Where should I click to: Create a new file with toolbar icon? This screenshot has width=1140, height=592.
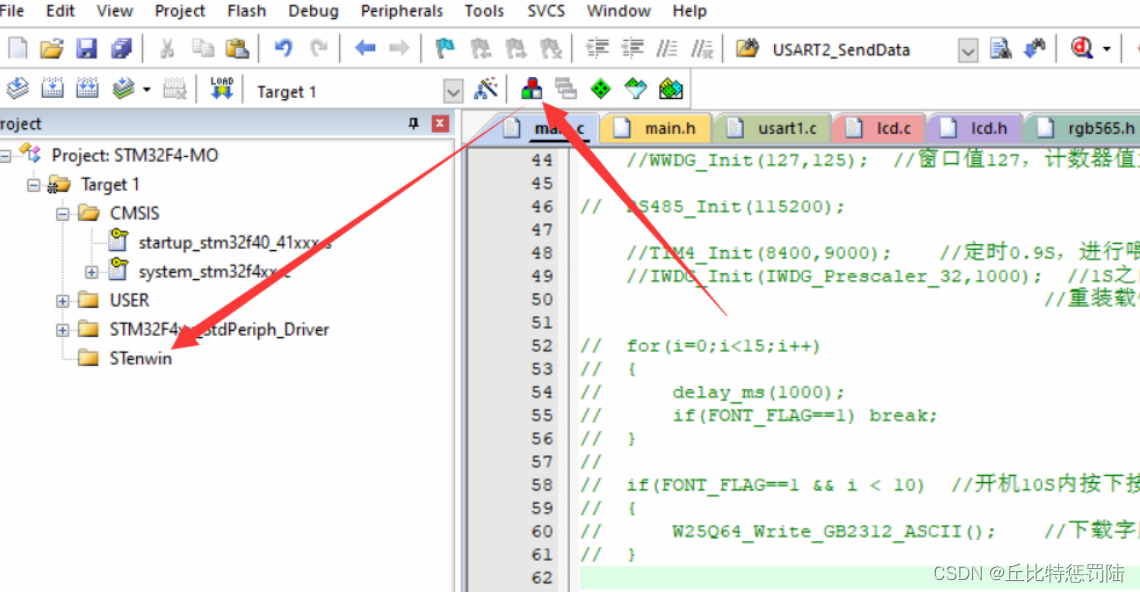[x=17, y=49]
